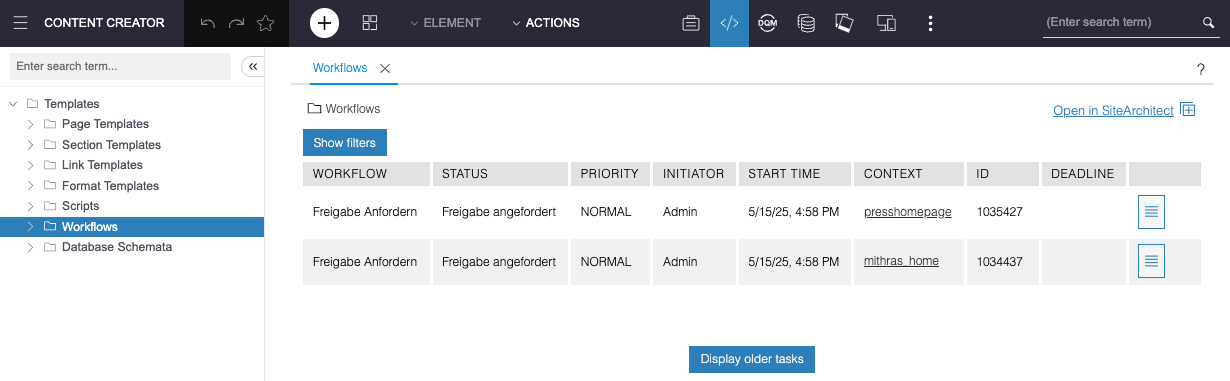The height and width of the screenshot is (381, 1230).
Task: Open the three-dot more options menu
Action: 931,23
